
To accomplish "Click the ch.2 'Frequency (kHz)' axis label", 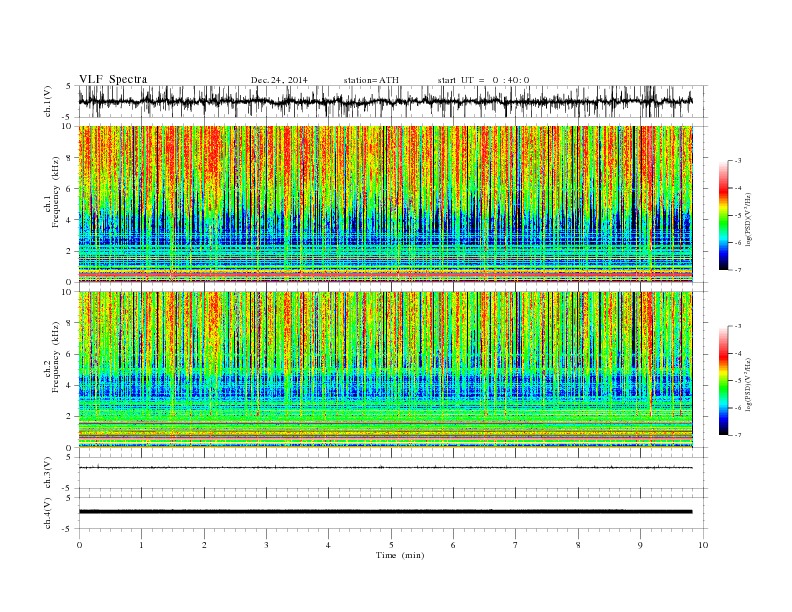I will 56,358.
